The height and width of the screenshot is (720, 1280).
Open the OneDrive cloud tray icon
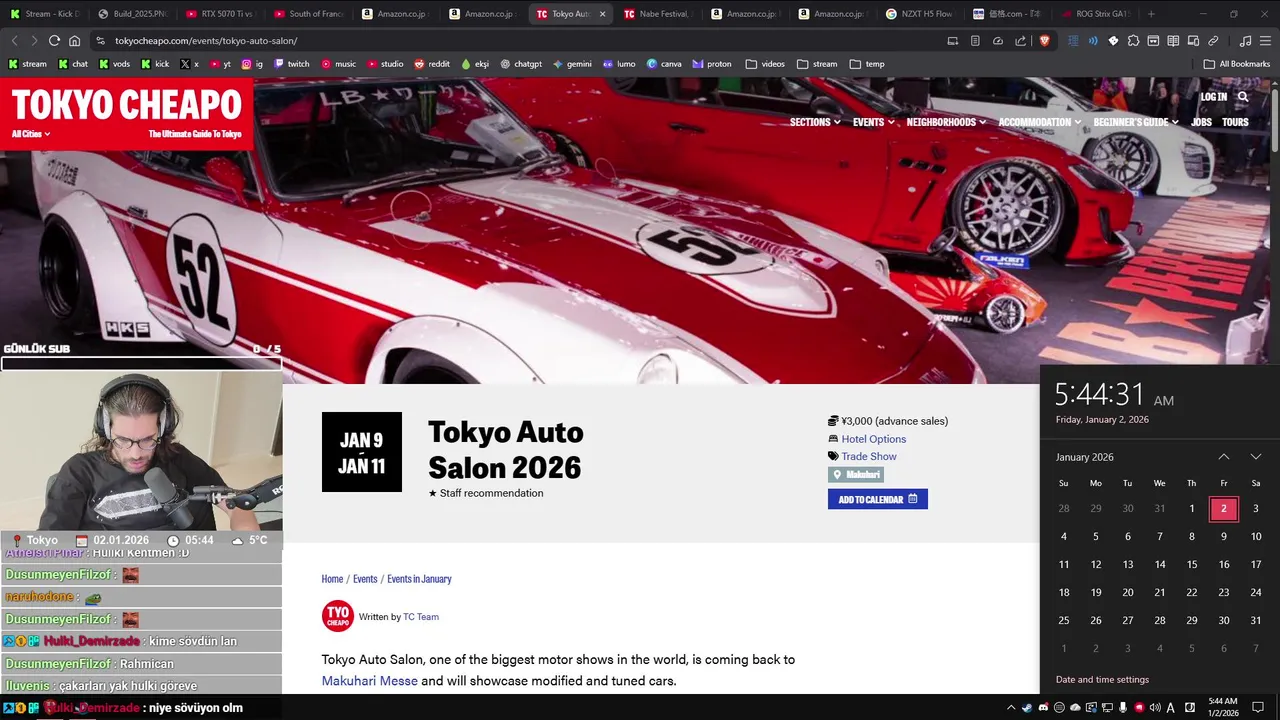[1075, 708]
